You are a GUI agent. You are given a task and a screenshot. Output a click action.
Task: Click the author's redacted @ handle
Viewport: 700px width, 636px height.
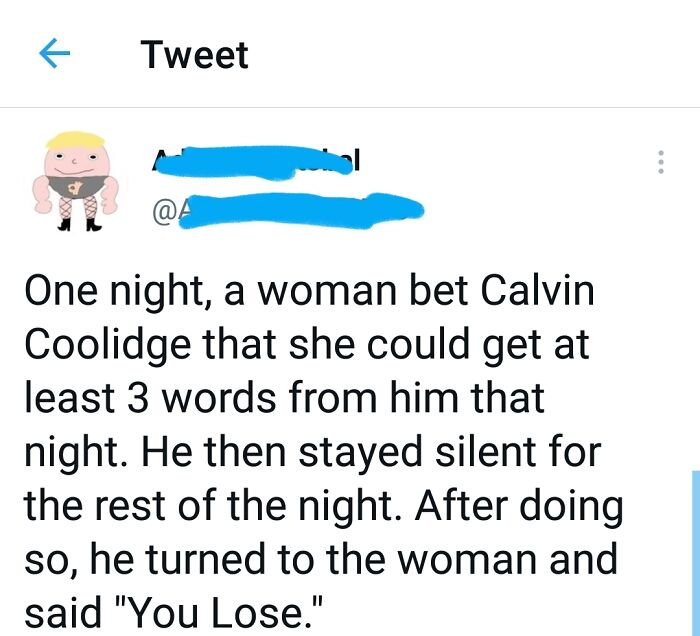click(287, 210)
